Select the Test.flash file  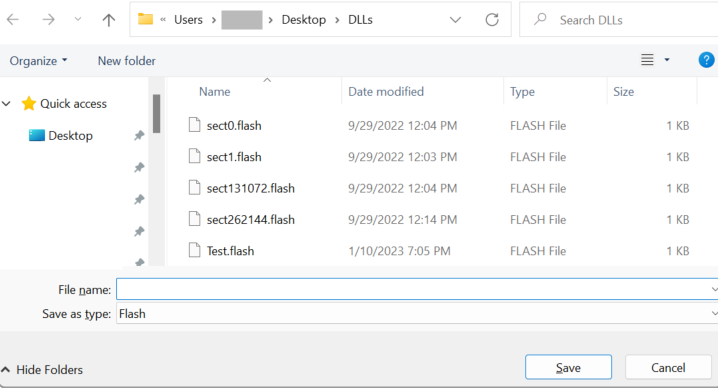[230, 251]
